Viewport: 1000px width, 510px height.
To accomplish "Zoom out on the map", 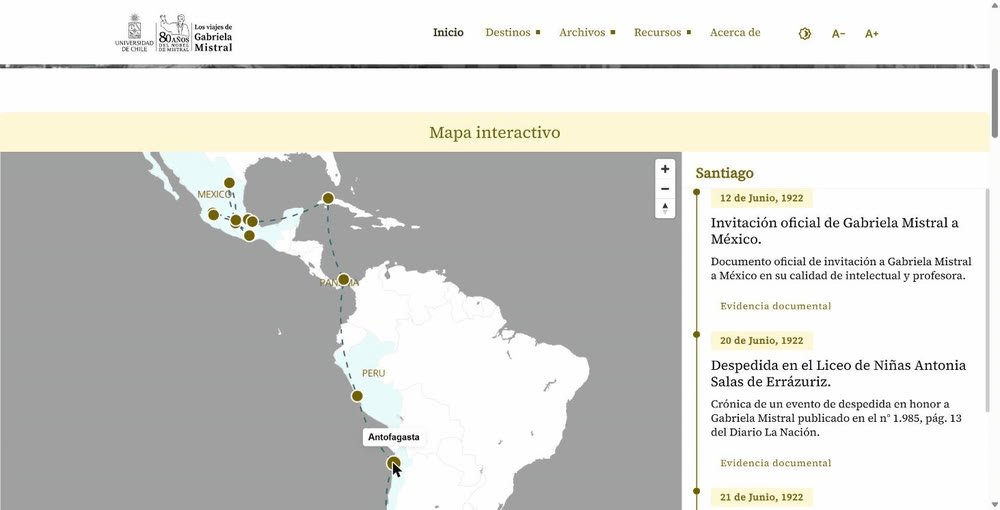I will [665, 189].
